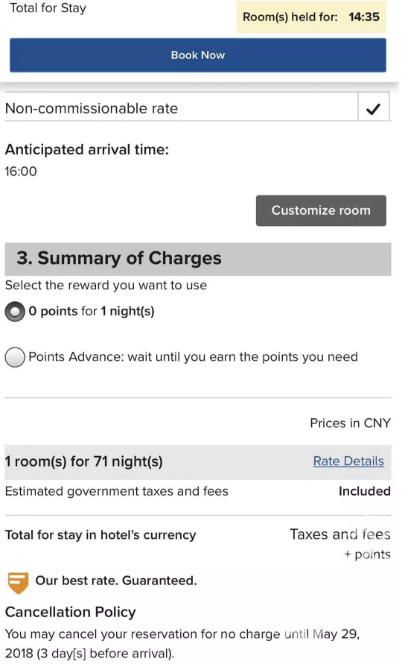The height and width of the screenshot is (667, 412).
Task: Click the best rate guarantee shield icon
Action: (x=18, y=582)
